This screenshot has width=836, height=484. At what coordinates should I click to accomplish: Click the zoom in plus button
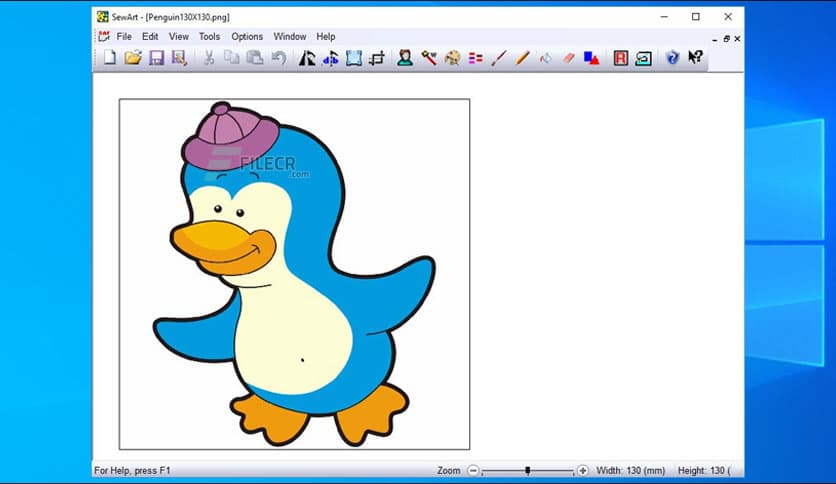pyautogui.click(x=583, y=470)
